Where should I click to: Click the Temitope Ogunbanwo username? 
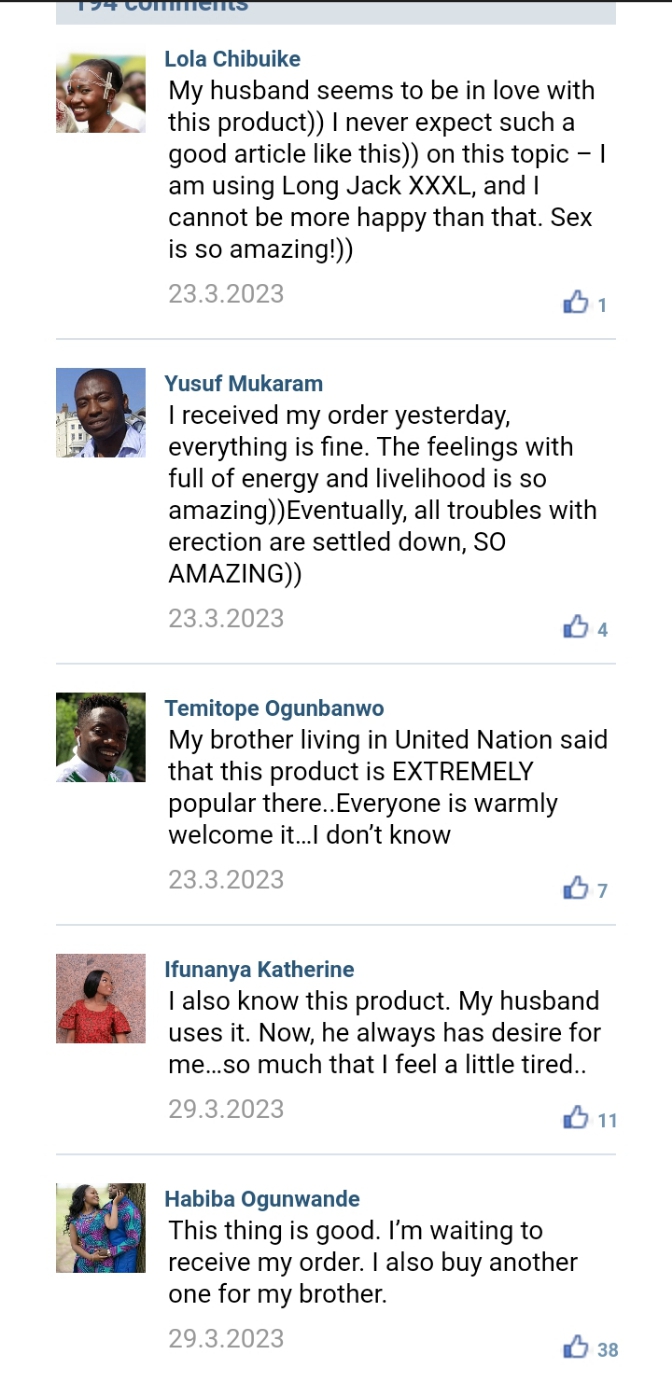click(x=274, y=709)
